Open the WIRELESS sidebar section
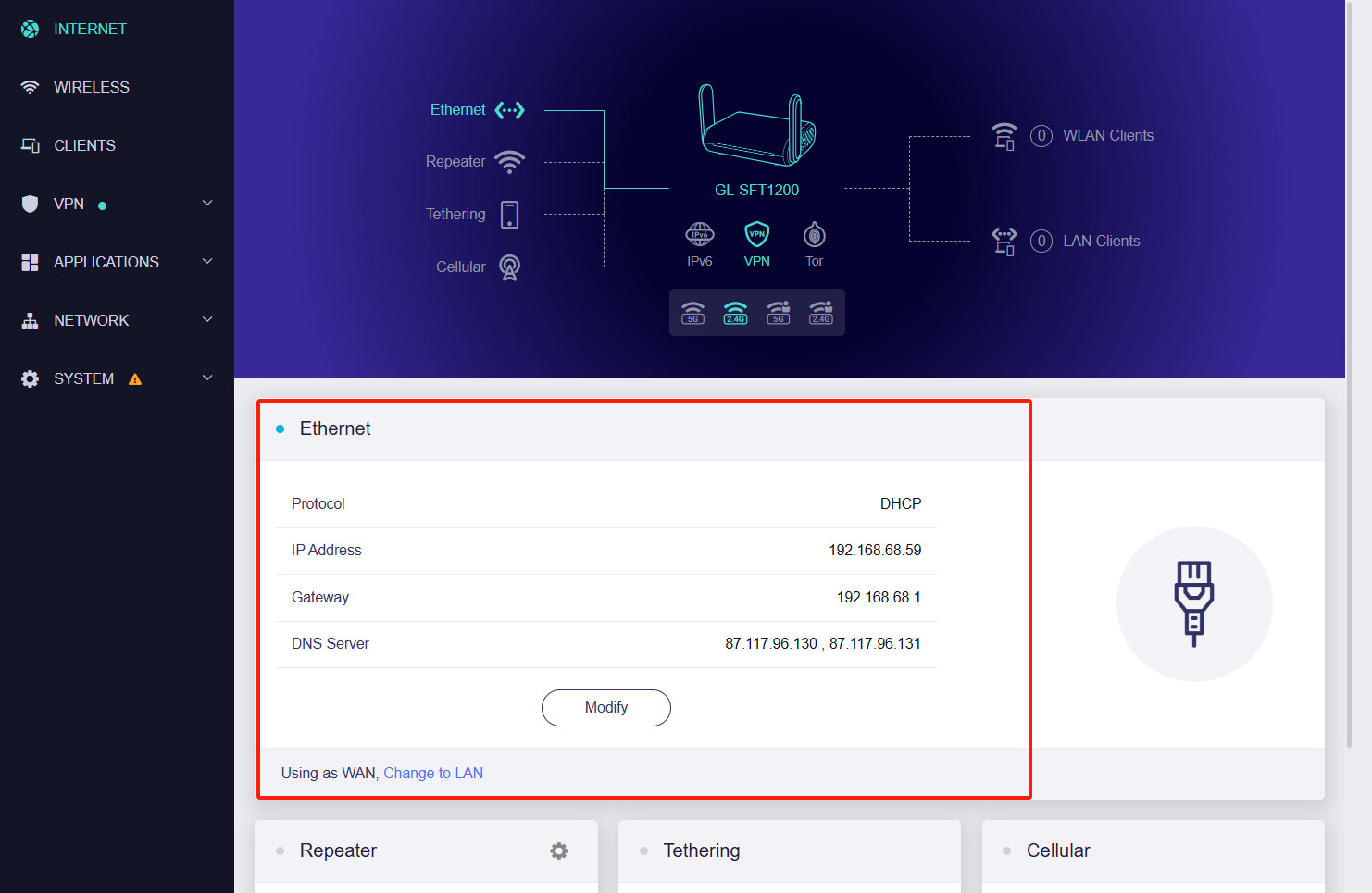This screenshot has width=1372, height=893. [x=92, y=87]
